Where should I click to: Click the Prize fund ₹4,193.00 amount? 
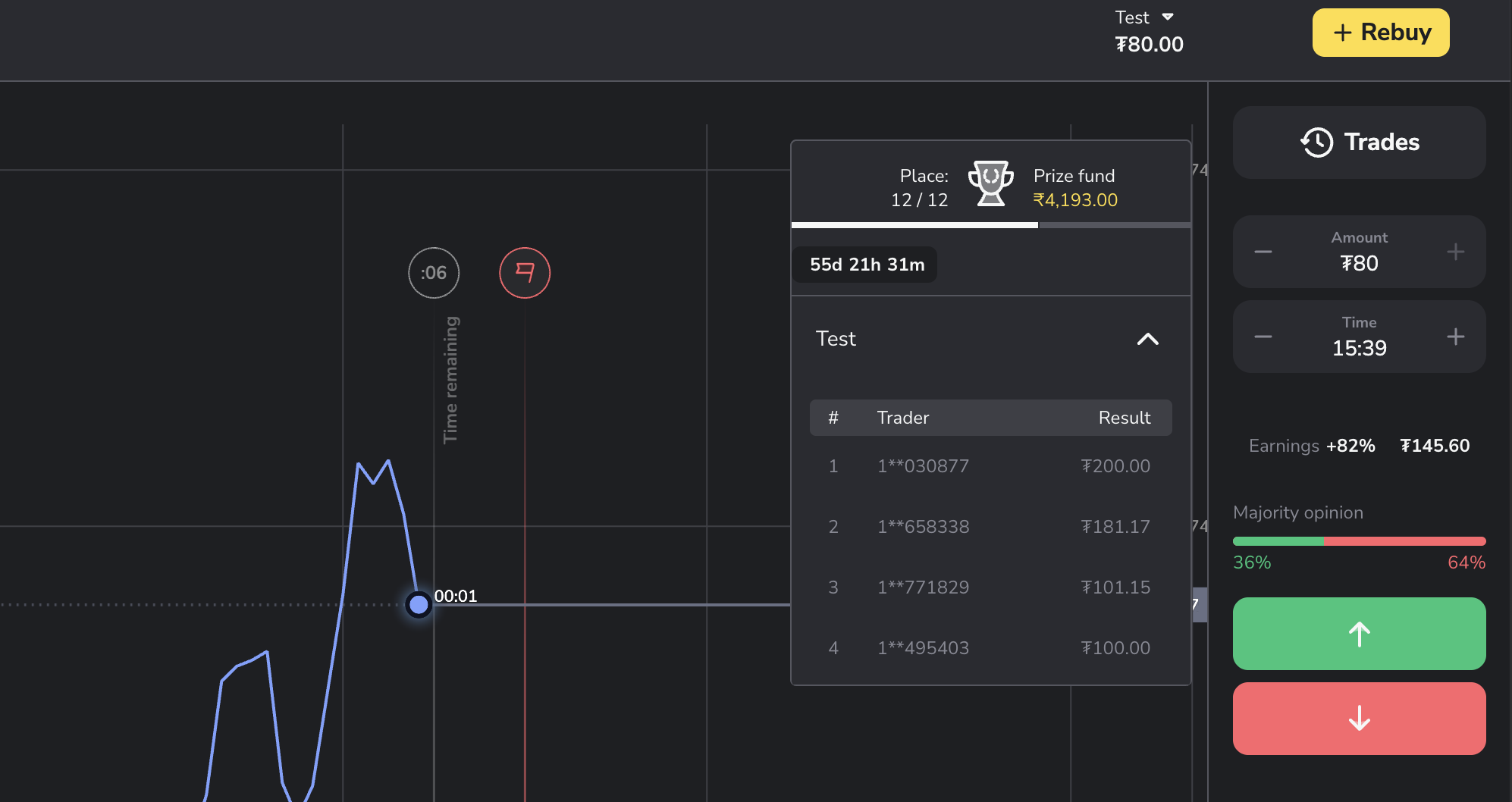pos(1075,200)
